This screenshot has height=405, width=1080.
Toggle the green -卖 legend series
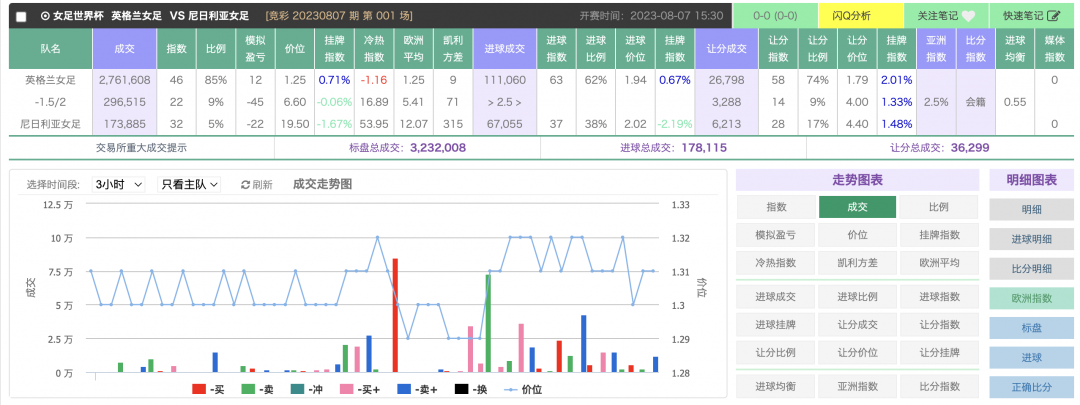pyautogui.click(x=258, y=390)
